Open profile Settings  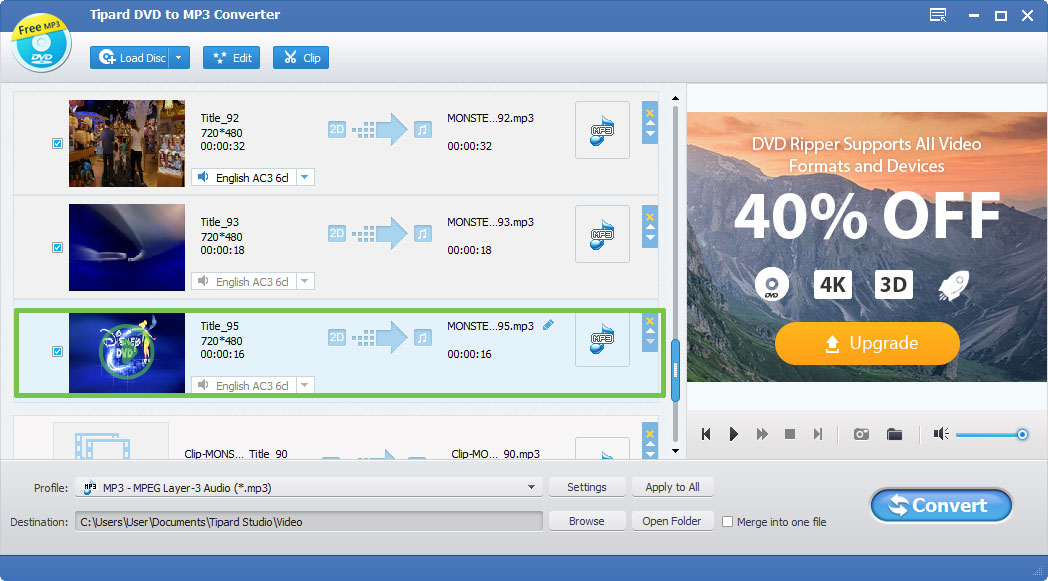tap(587, 487)
